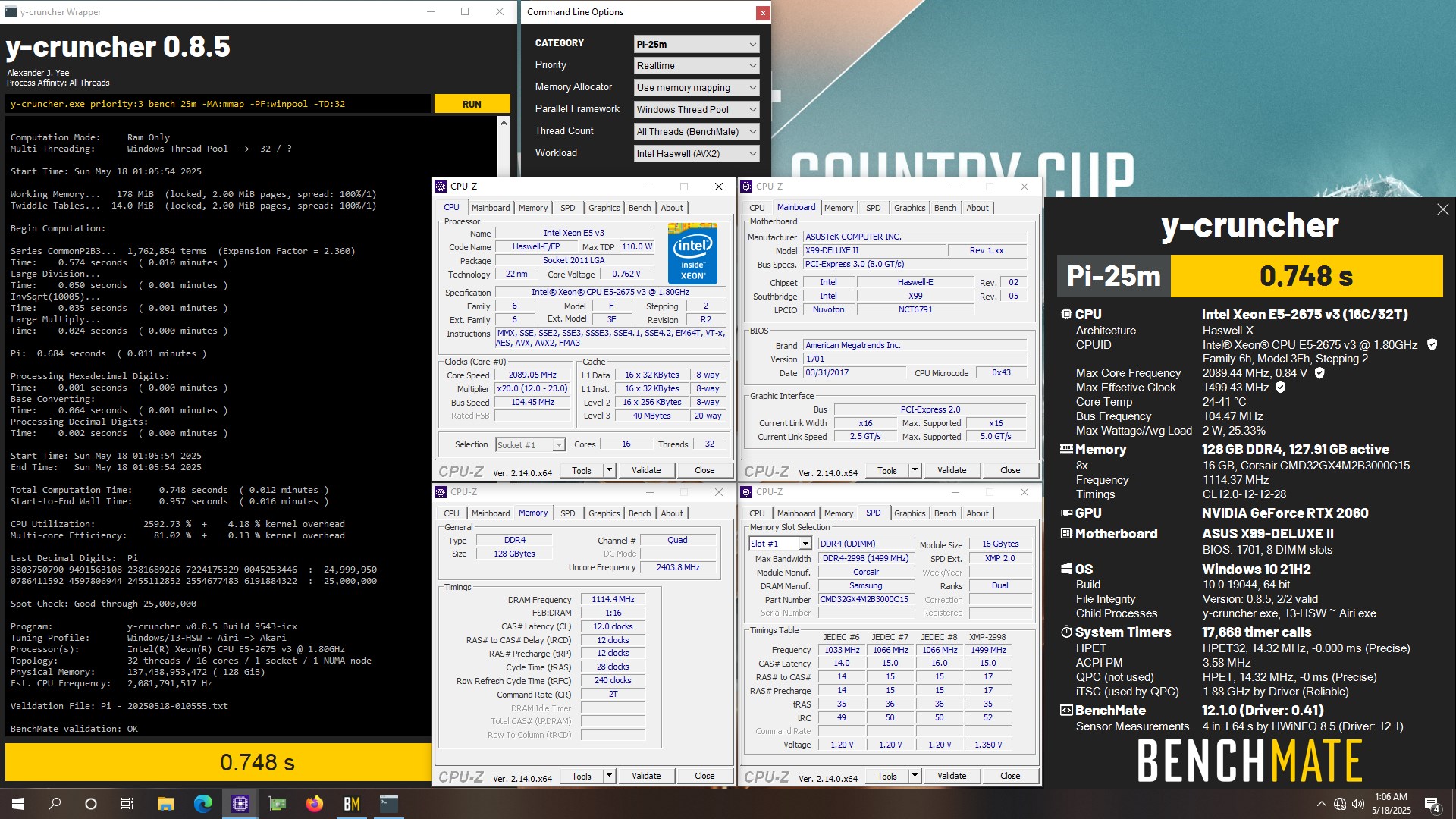Open Graphics tab in CPU-Z Memory window

[604, 513]
